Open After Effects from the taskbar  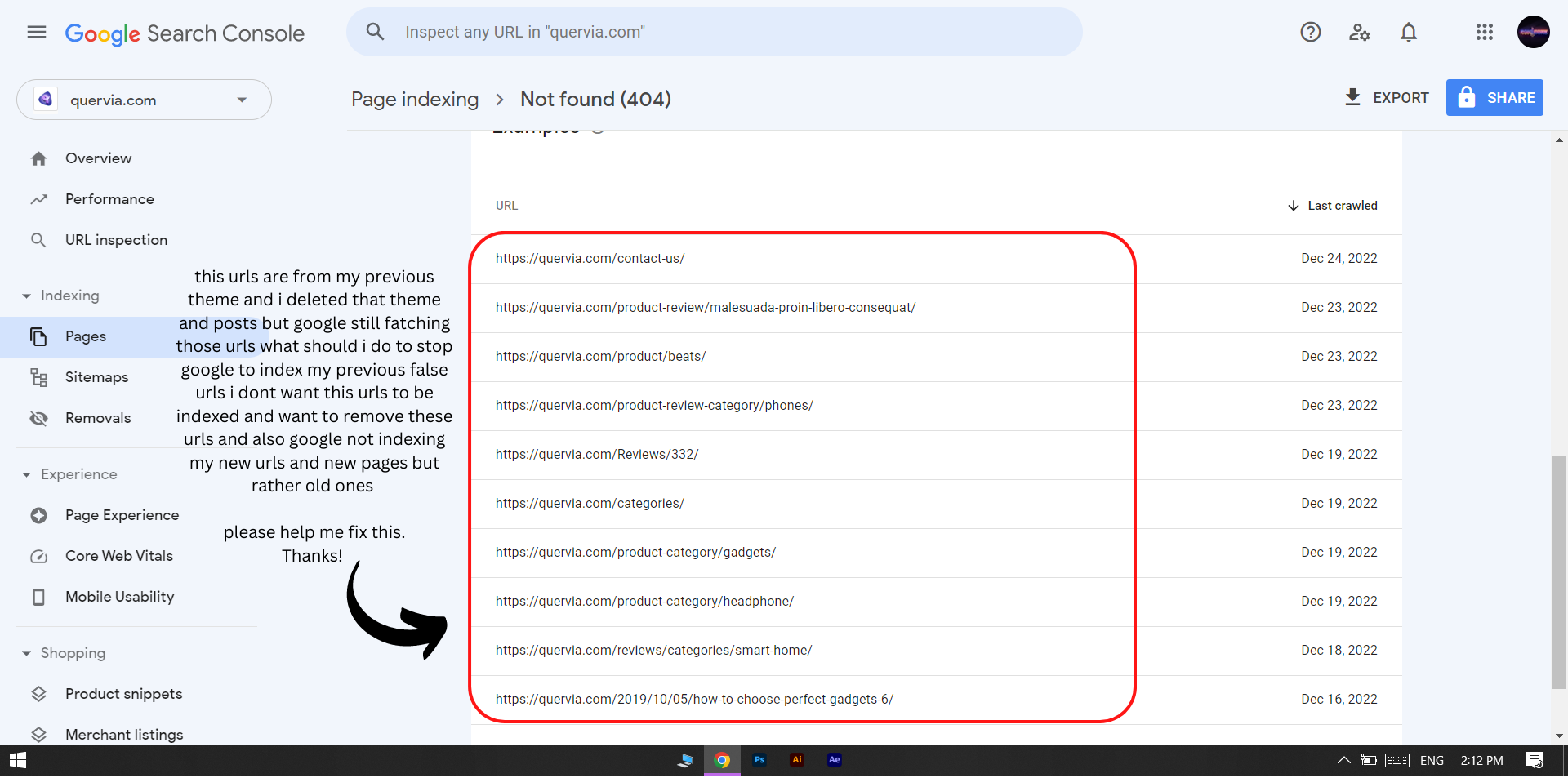tap(835, 760)
